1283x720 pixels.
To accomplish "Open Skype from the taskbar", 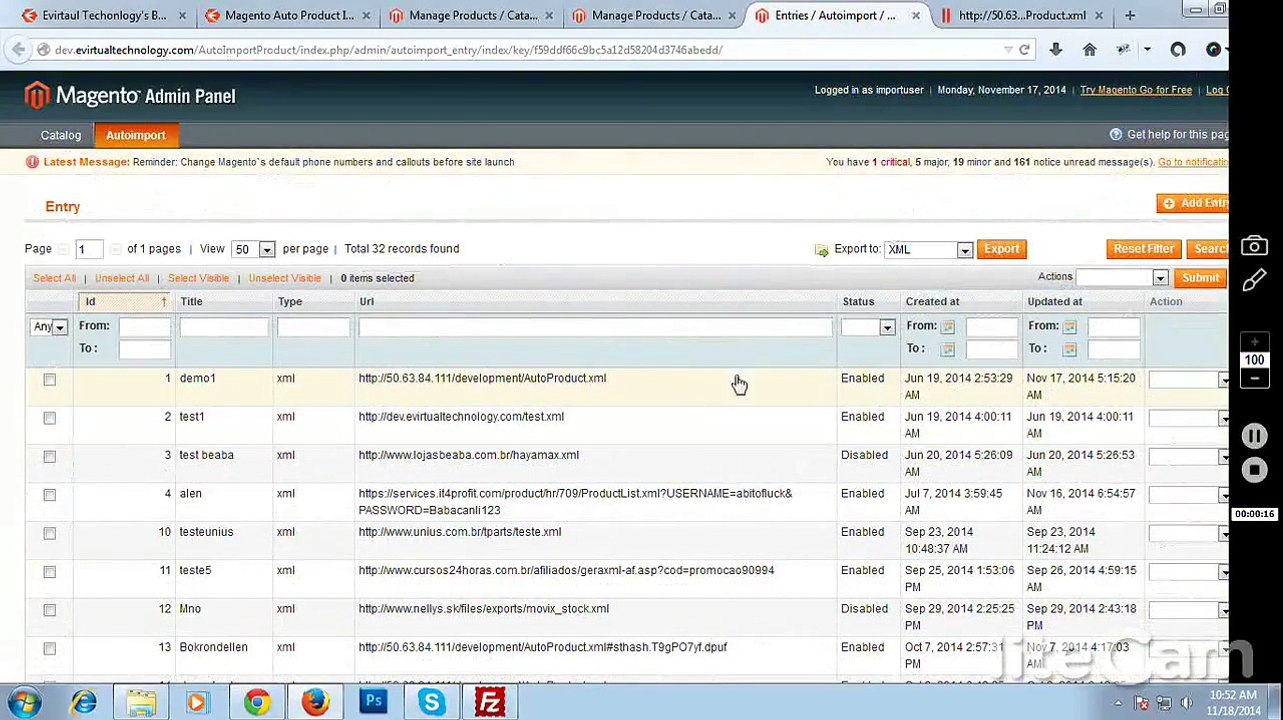I will 431,702.
